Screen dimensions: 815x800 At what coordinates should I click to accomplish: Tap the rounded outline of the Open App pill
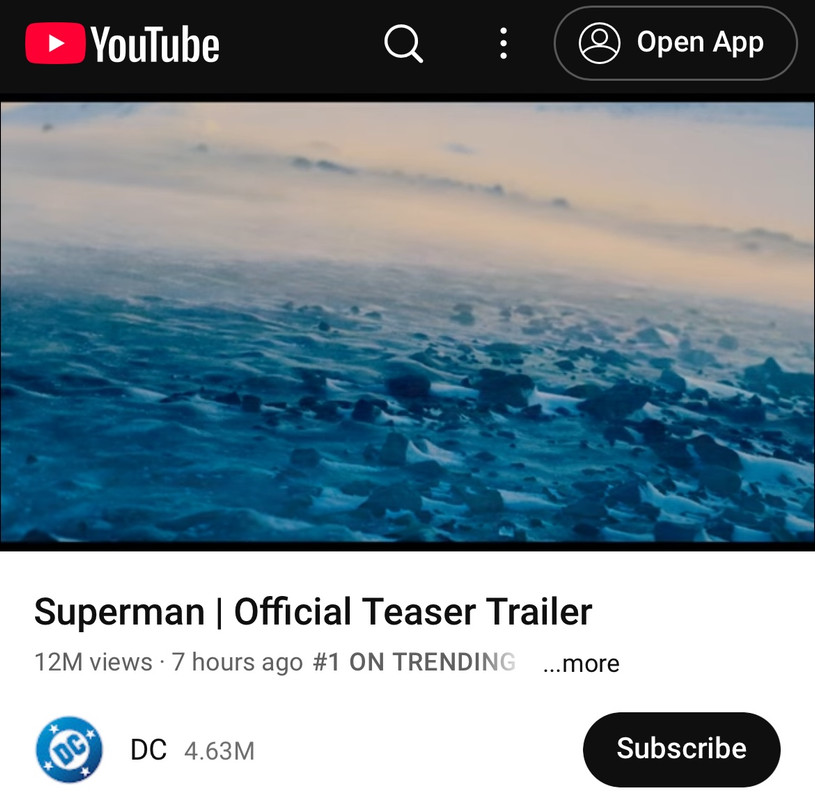coord(676,9)
